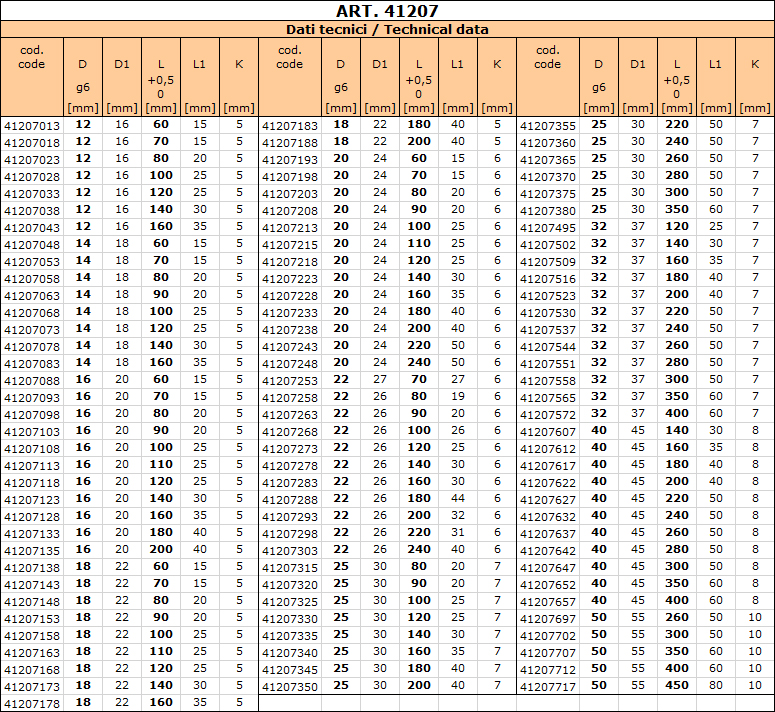Click L1 value 80 in row 41207717

[716, 685]
